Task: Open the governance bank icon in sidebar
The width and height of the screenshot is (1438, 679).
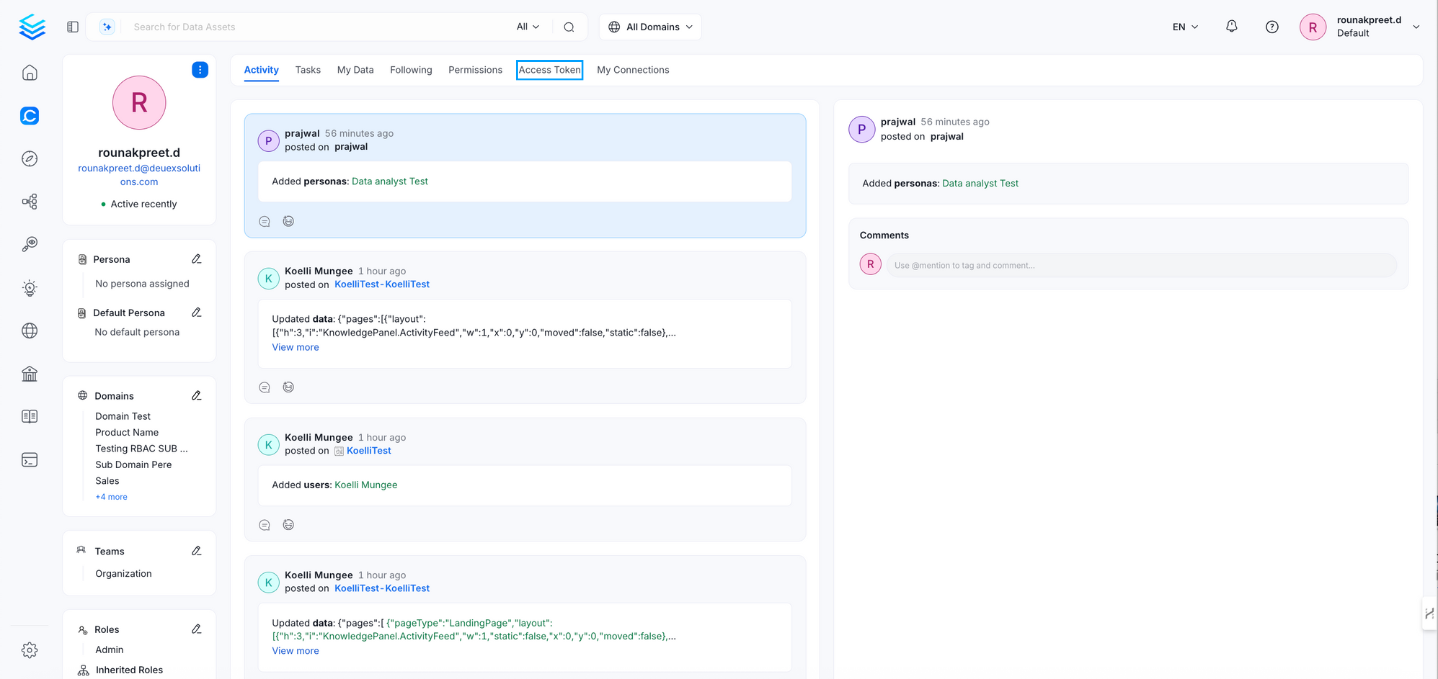Action: click(x=29, y=373)
